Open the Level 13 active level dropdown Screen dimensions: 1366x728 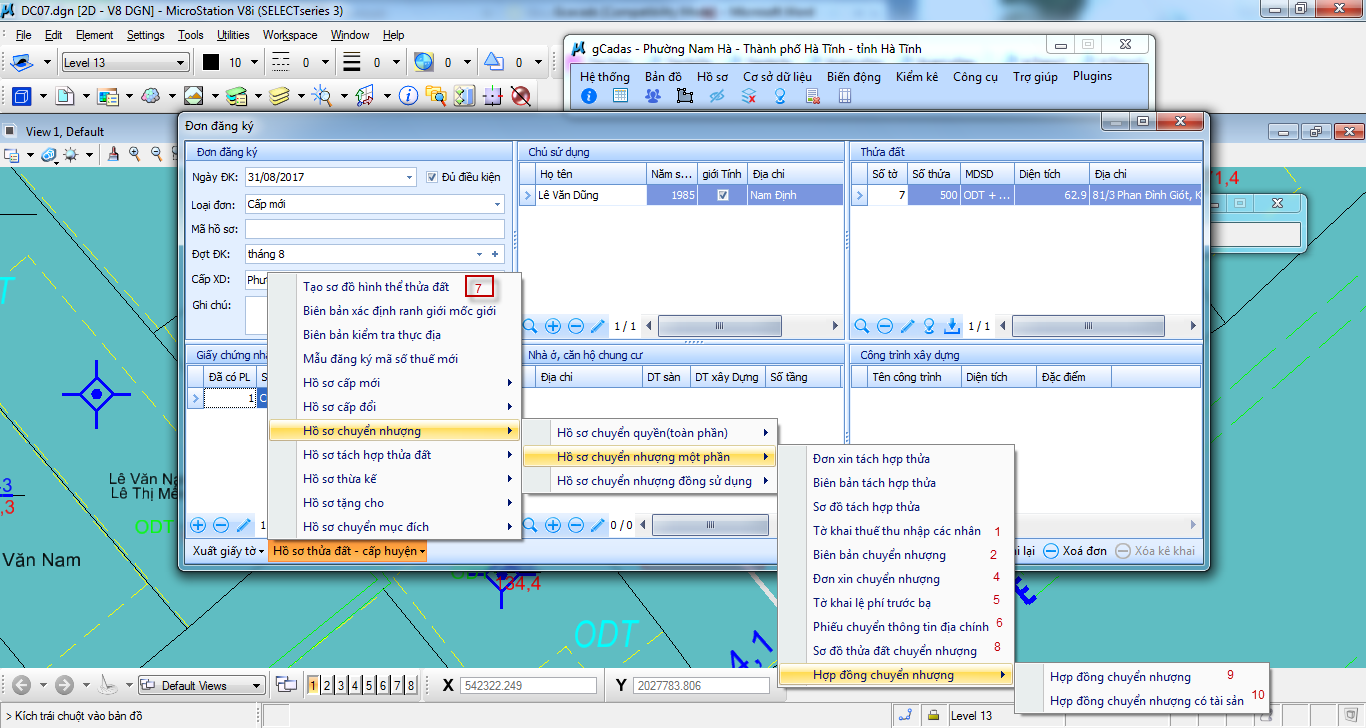[x=181, y=63]
